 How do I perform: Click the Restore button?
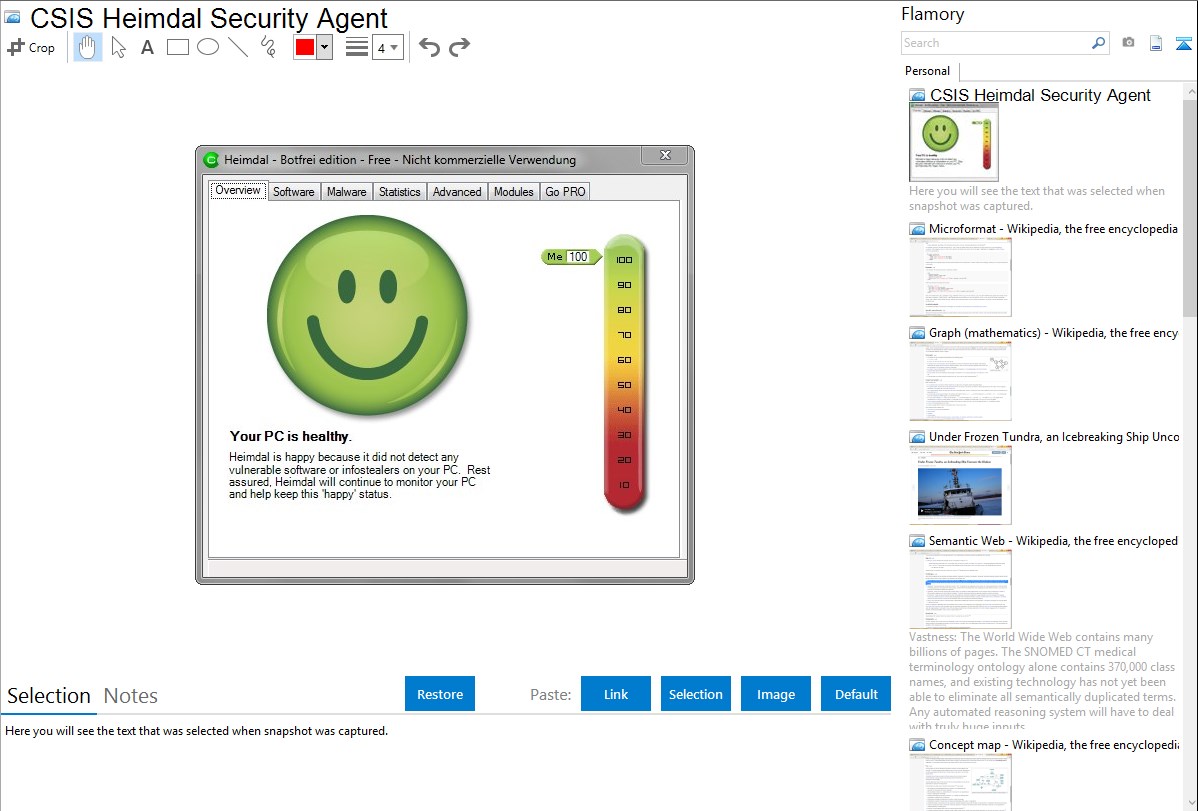(x=440, y=694)
